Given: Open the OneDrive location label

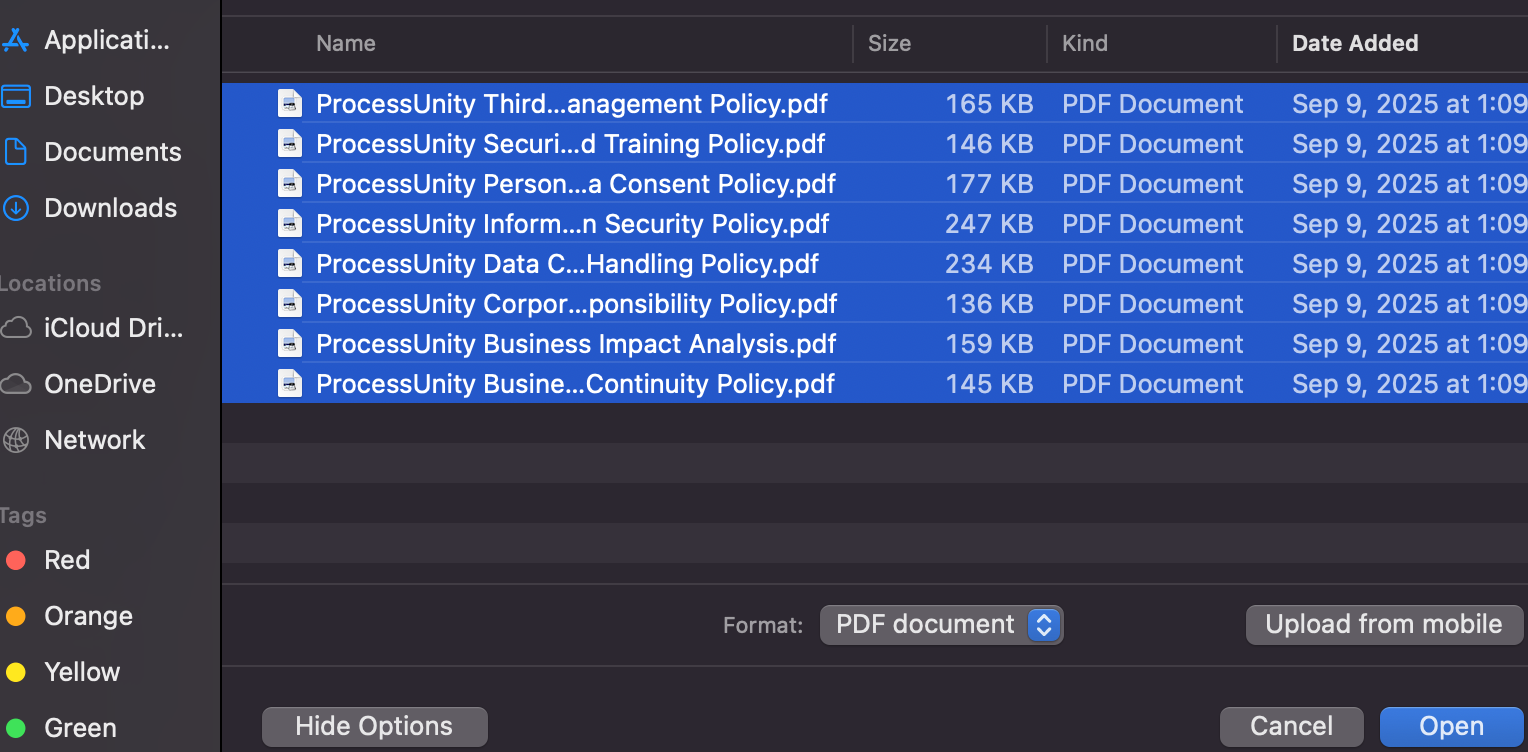Looking at the screenshot, I should (x=100, y=384).
